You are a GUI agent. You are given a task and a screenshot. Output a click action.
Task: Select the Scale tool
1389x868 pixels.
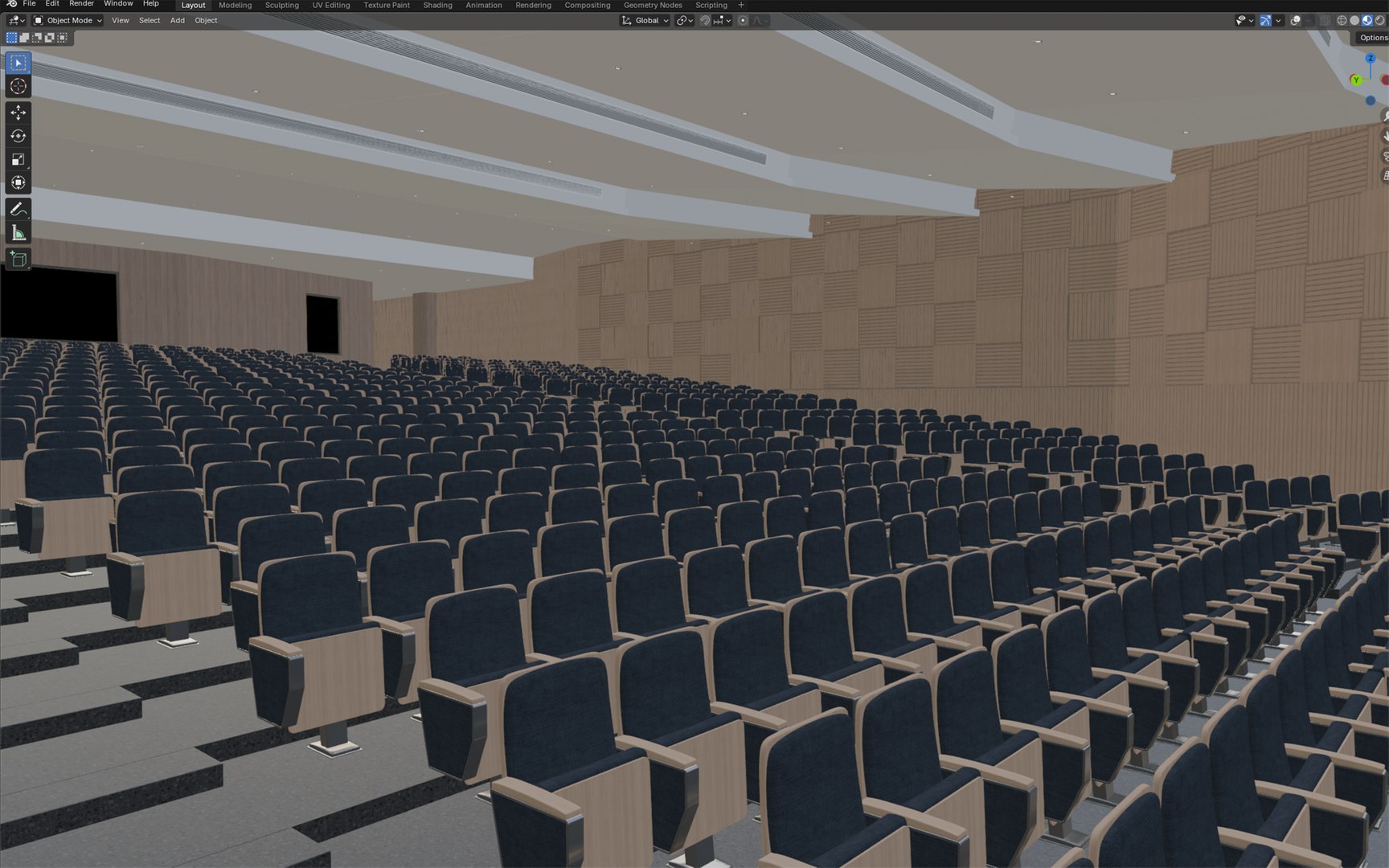point(18,159)
